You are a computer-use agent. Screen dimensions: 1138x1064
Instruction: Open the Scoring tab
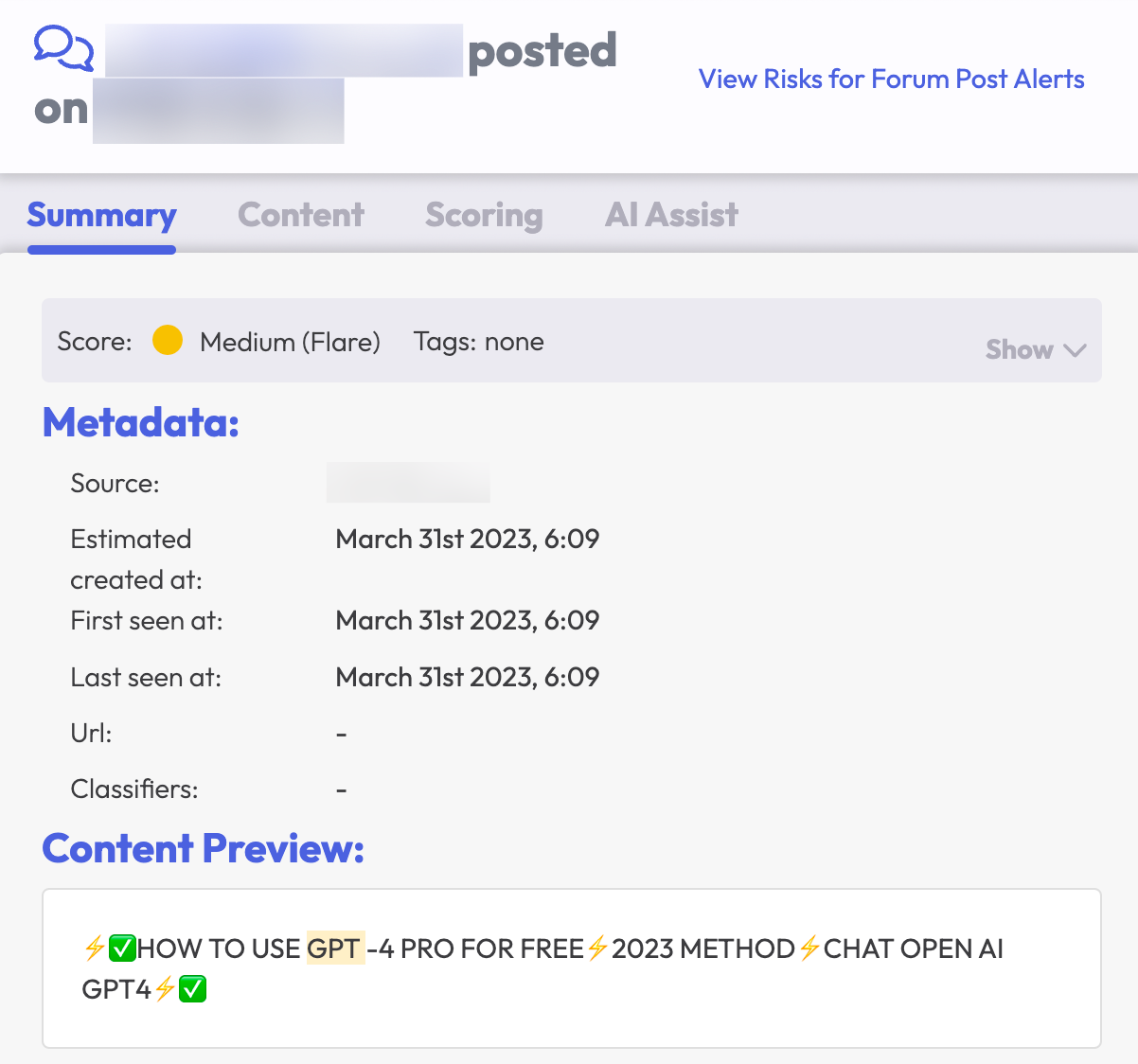484,216
